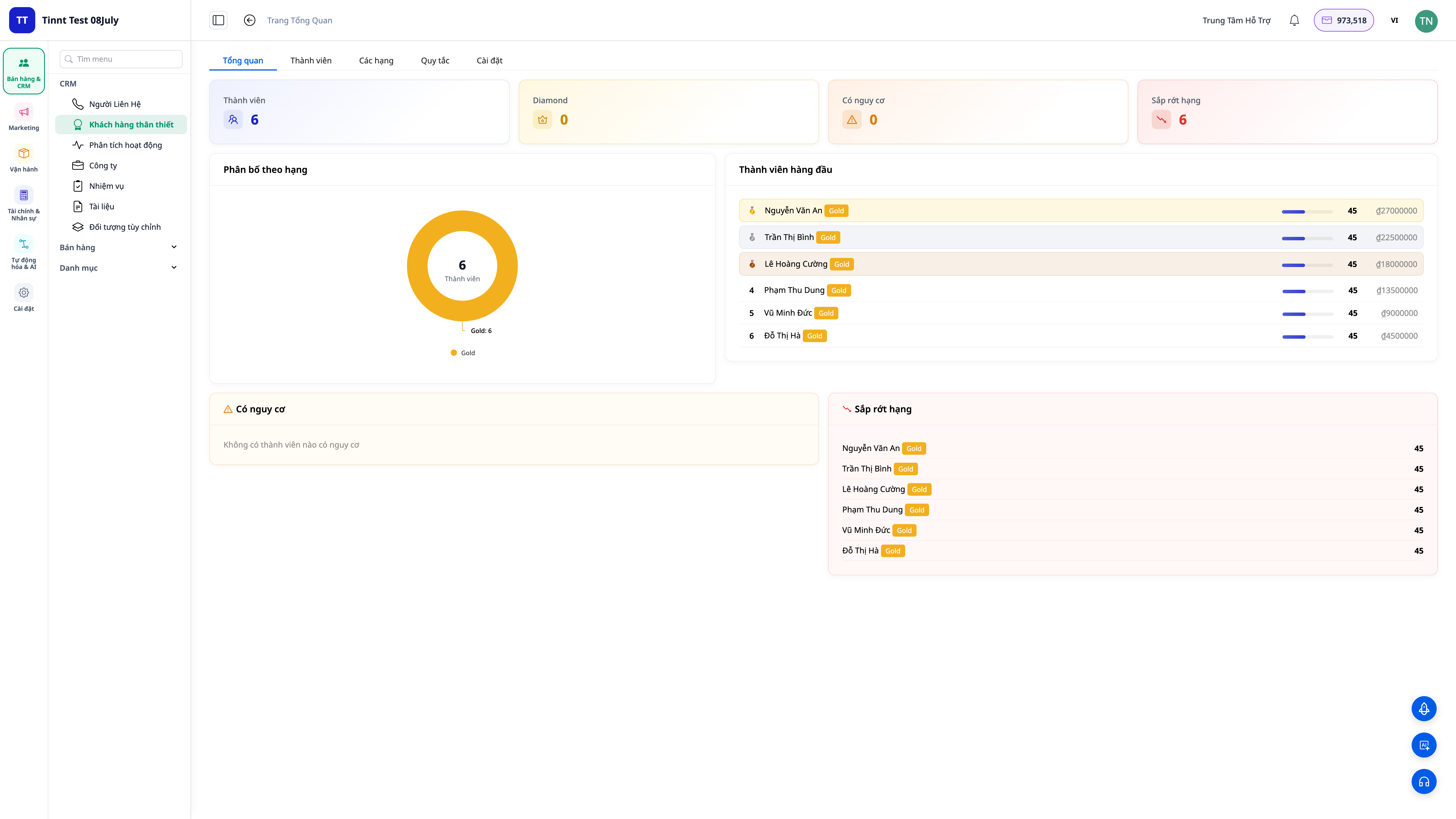
Task: Open Tự động hóa & AI module
Action: [24, 253]
